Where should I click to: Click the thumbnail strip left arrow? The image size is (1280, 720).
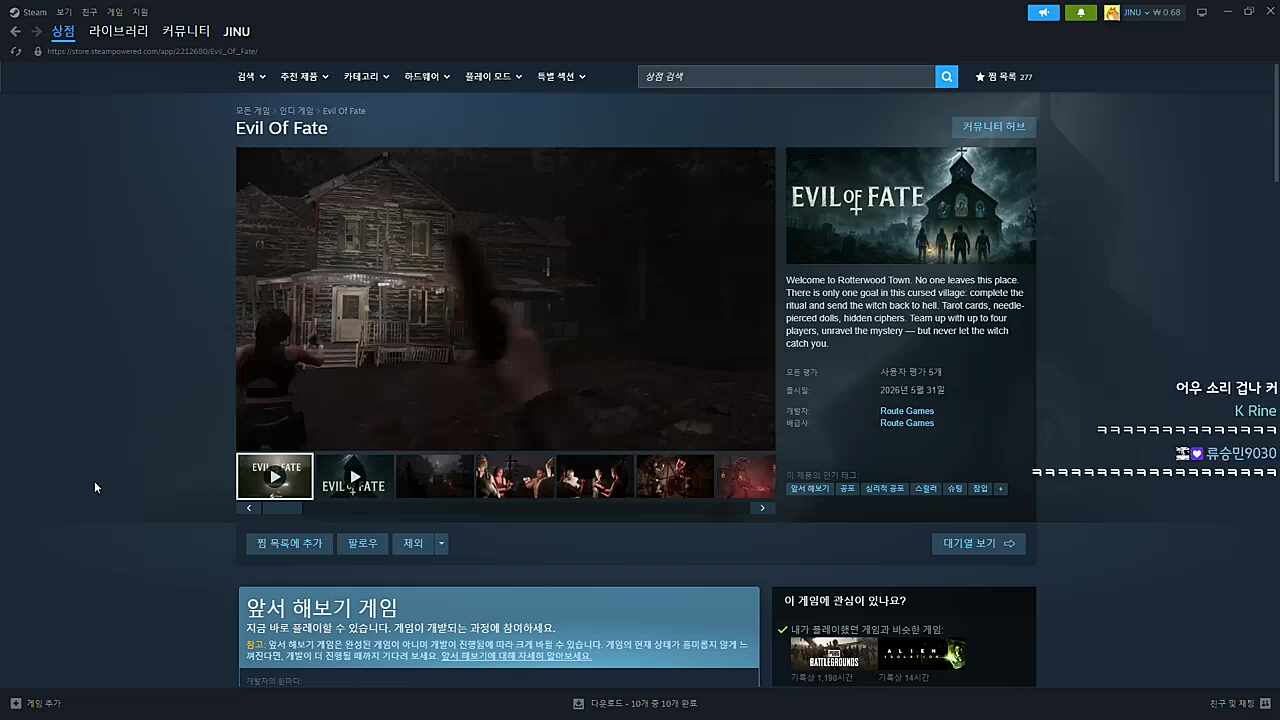(x=249, y=508)
